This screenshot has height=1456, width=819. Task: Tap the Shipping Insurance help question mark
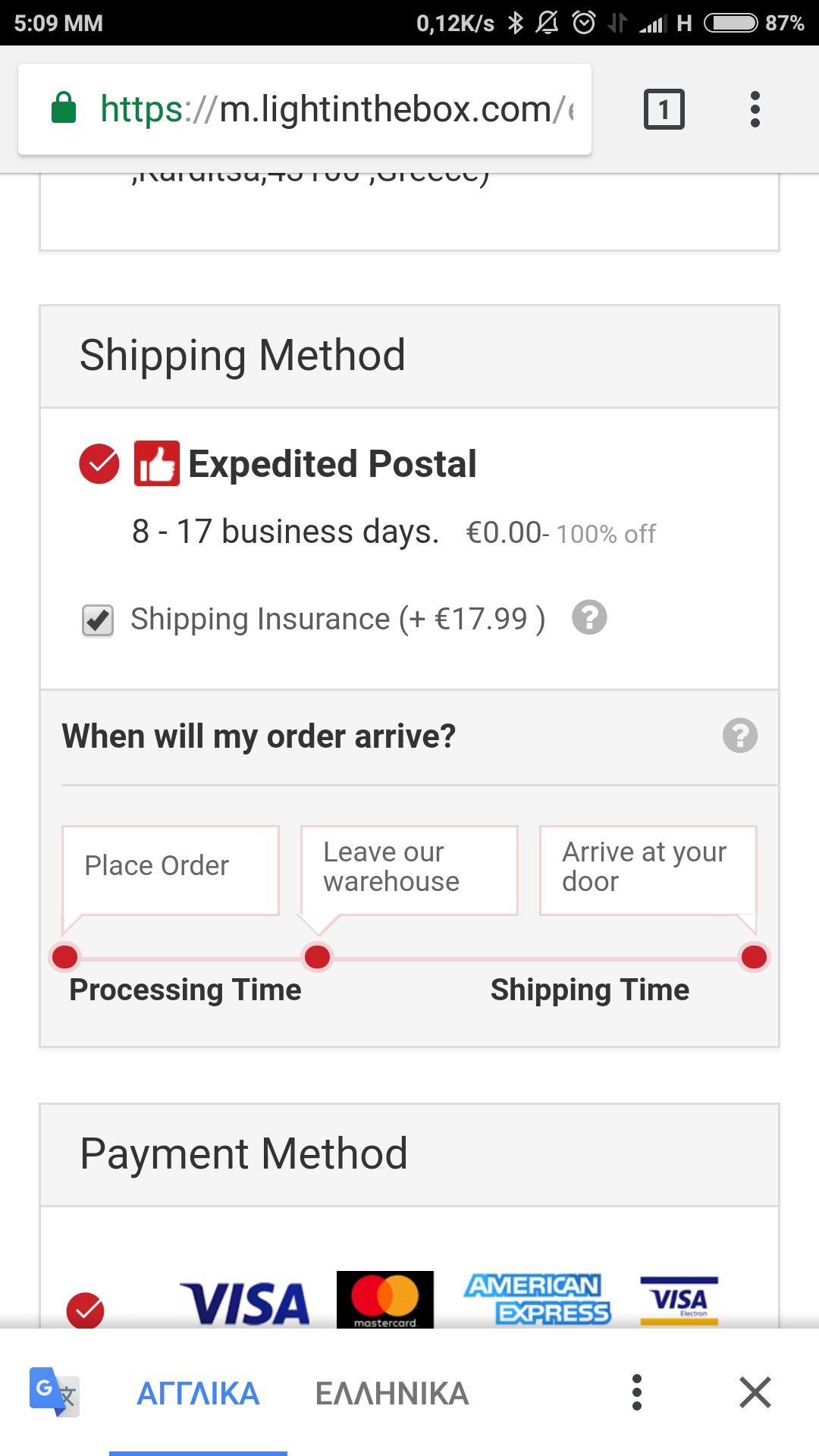point(589,617)
